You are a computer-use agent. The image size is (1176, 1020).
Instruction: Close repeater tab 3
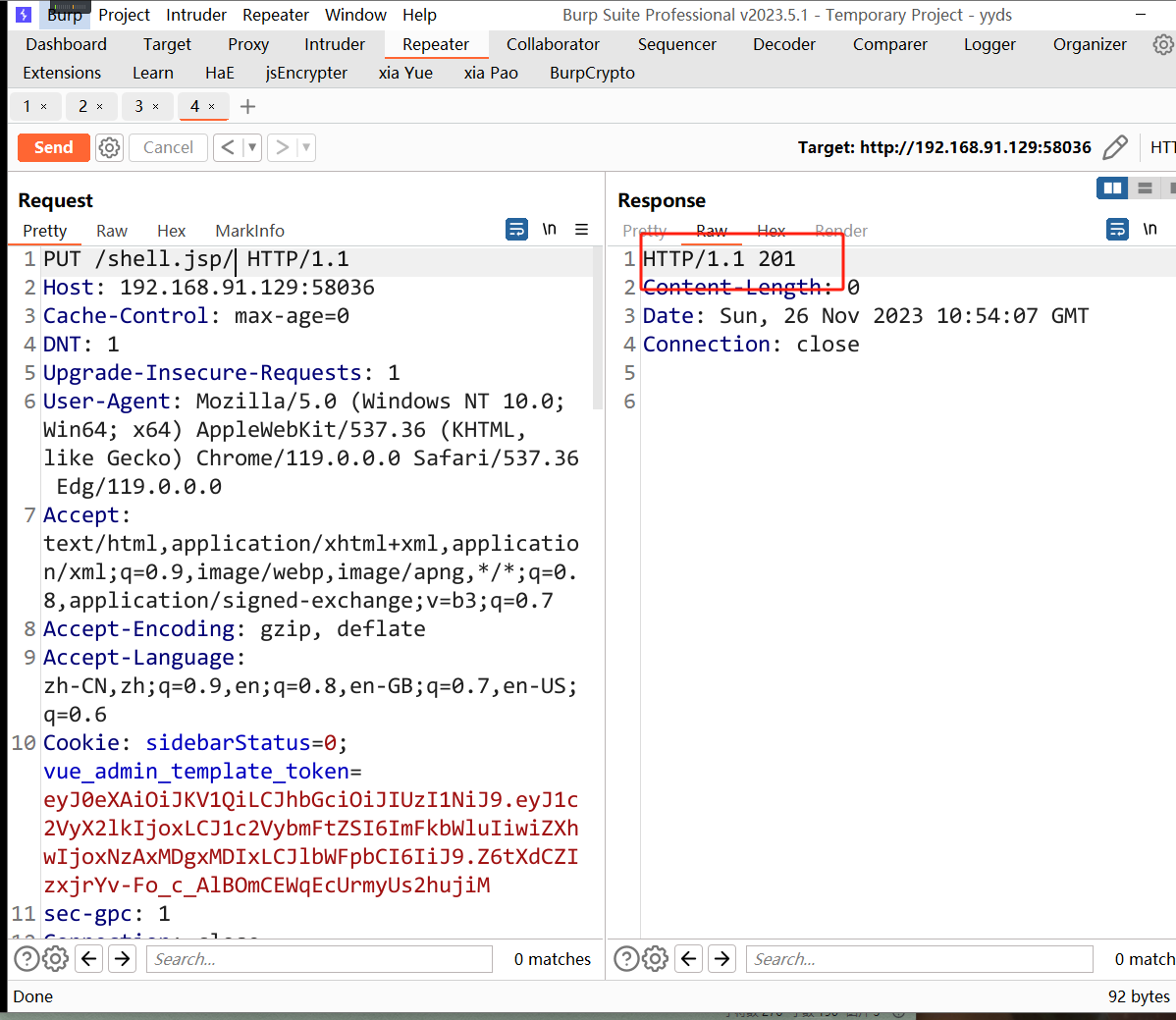[x=155, y=107]
